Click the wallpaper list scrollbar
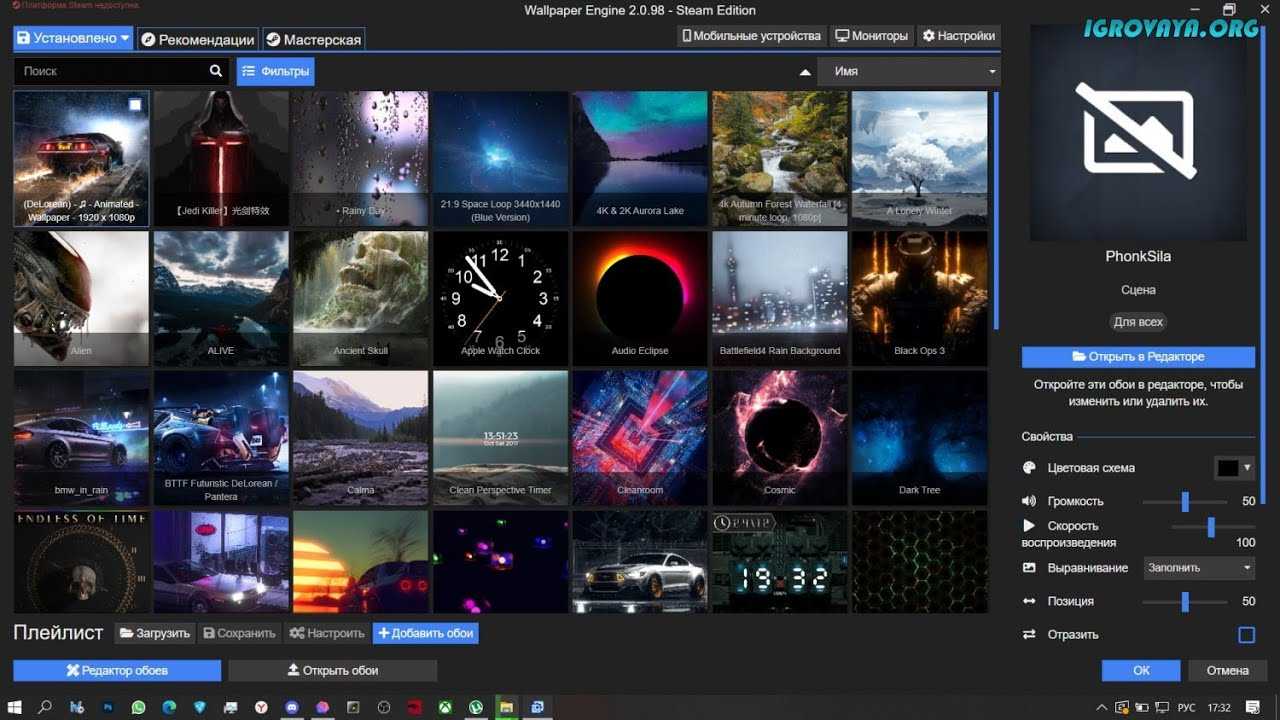This screenshot has width=1280, height=720. pos(995,211)
